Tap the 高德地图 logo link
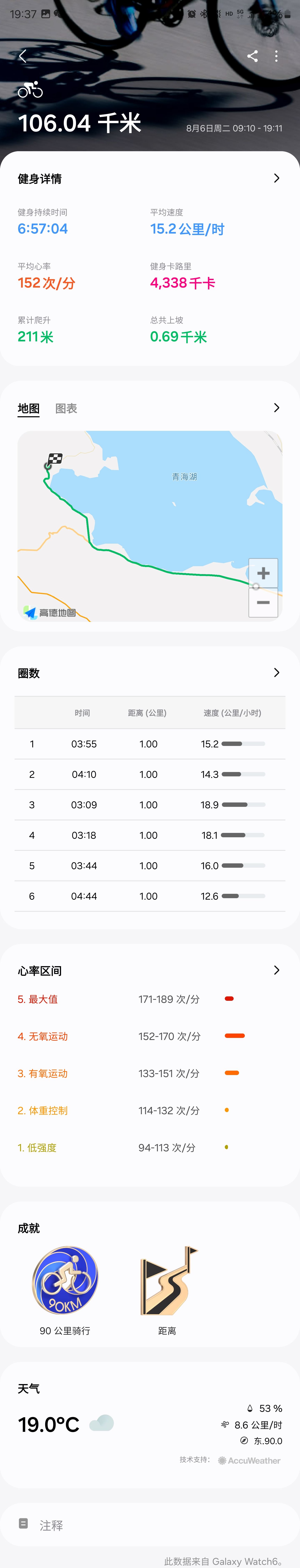This screenshot has width=300, height=1568. click(x=50, y=612)
